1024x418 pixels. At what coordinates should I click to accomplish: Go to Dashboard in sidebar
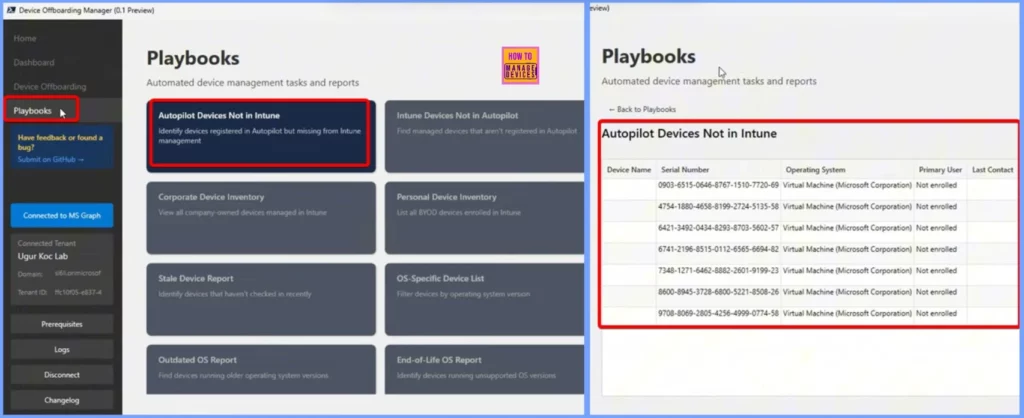tap(34, 63)
